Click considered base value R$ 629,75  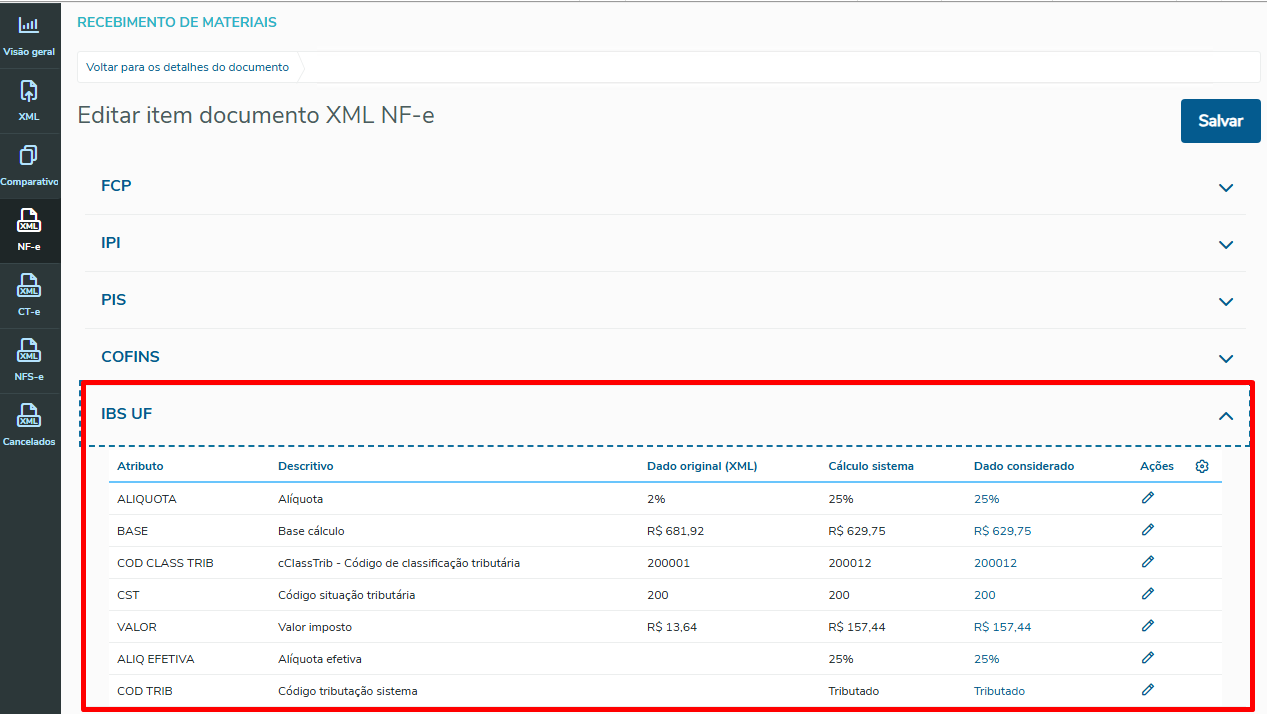[1003, 531]
